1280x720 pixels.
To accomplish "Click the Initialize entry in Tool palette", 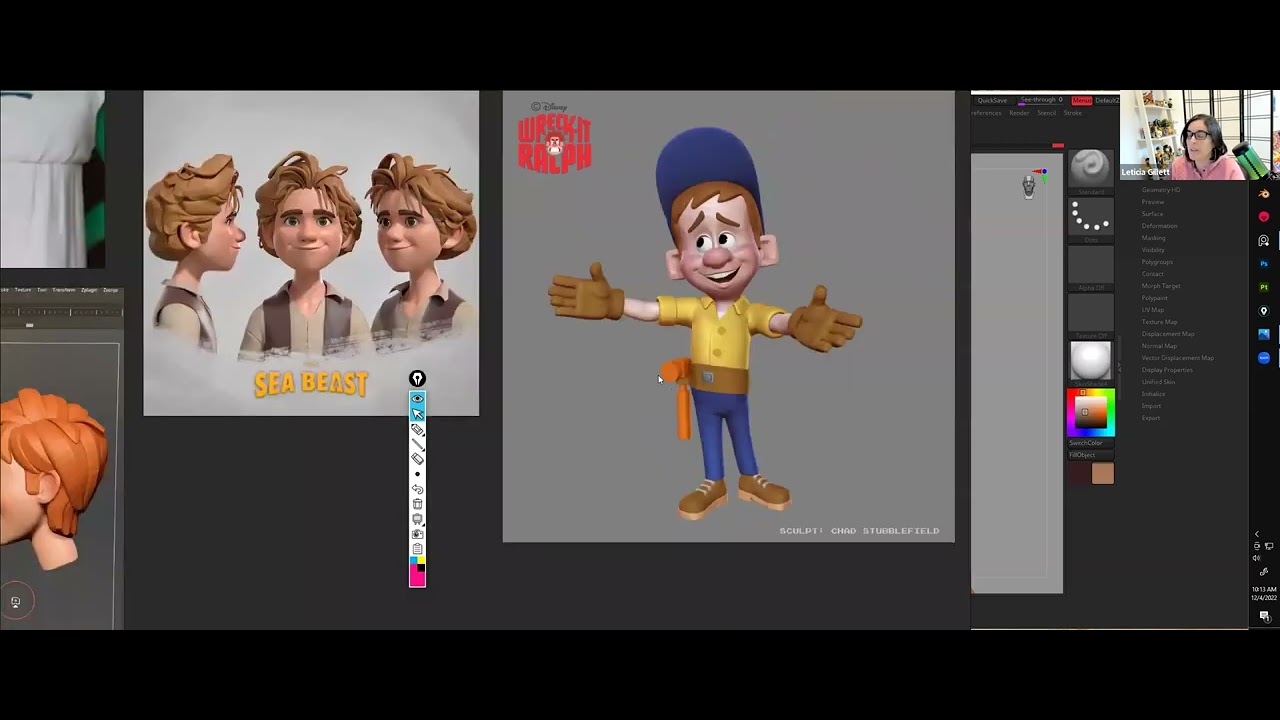I will pos(1154,394).
